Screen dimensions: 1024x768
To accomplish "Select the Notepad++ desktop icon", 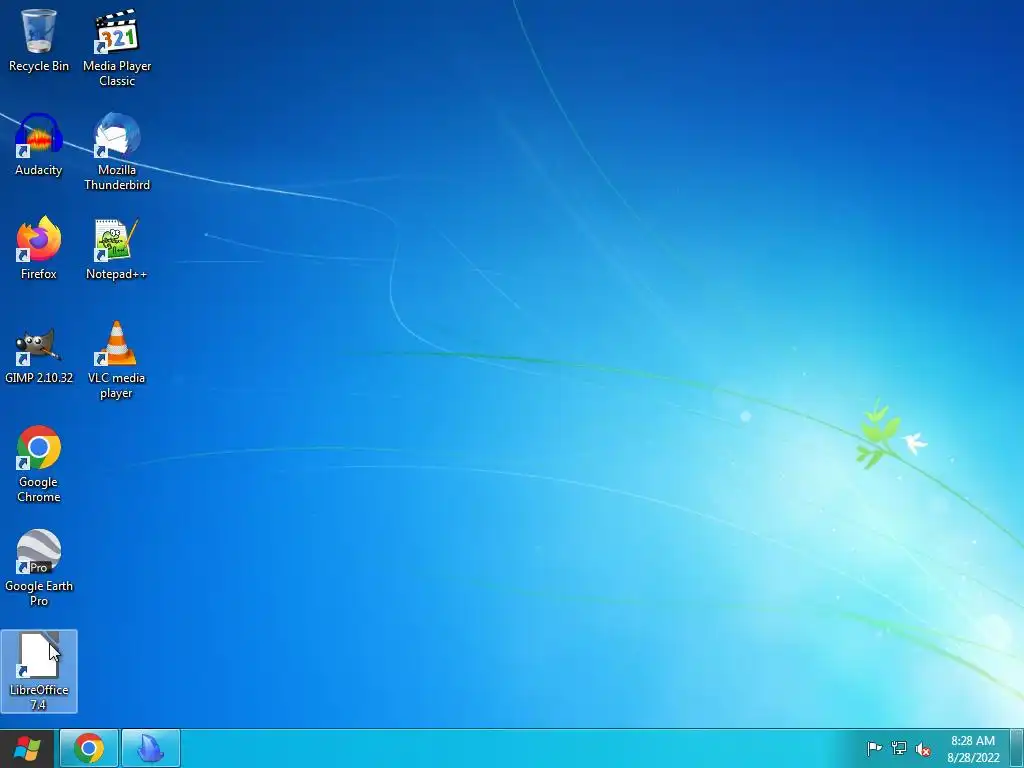I will pos(117,249).
